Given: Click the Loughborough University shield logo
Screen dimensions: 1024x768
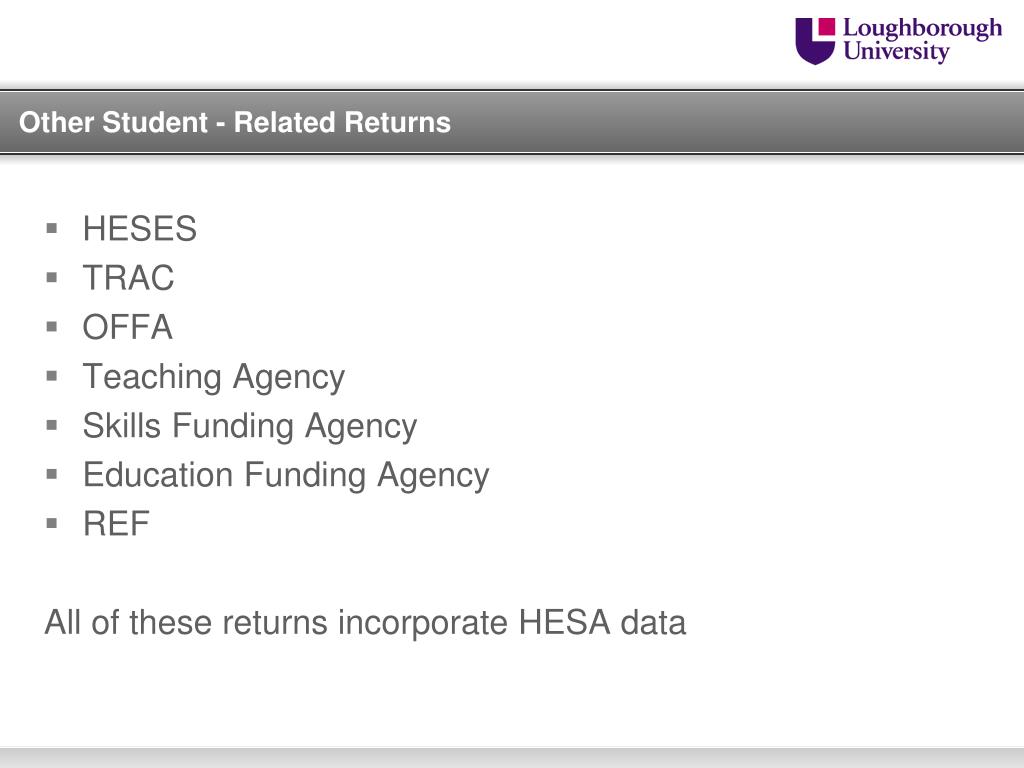Looking at the screenshot, I should pos(815,41).
